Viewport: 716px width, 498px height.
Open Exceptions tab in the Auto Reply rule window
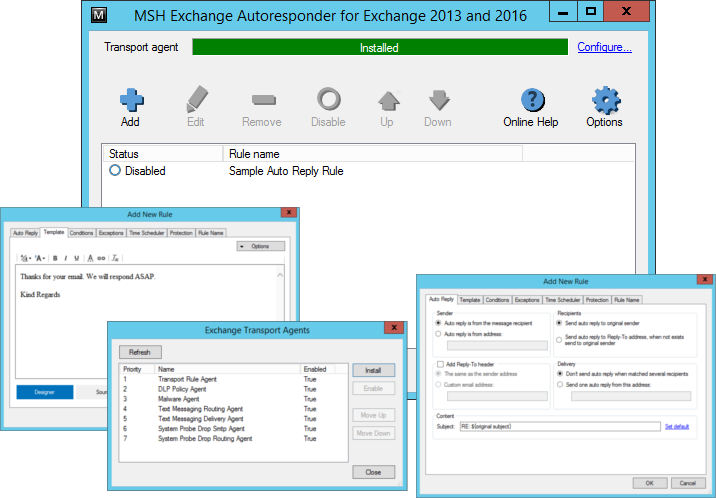pos(527,300)
